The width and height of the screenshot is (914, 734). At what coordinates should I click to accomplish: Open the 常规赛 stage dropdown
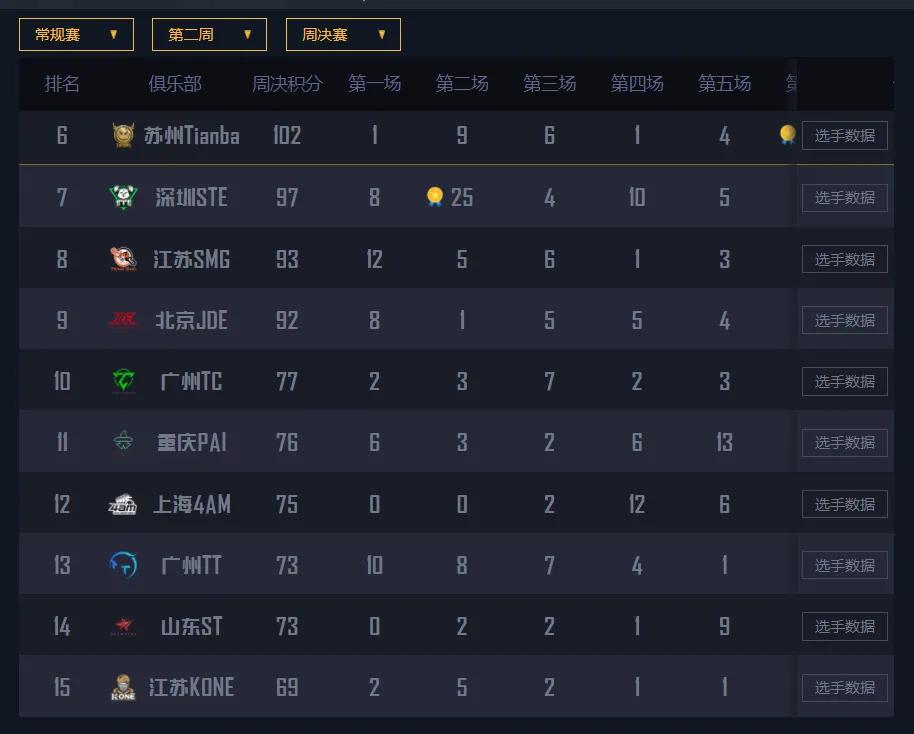[76, 34]
